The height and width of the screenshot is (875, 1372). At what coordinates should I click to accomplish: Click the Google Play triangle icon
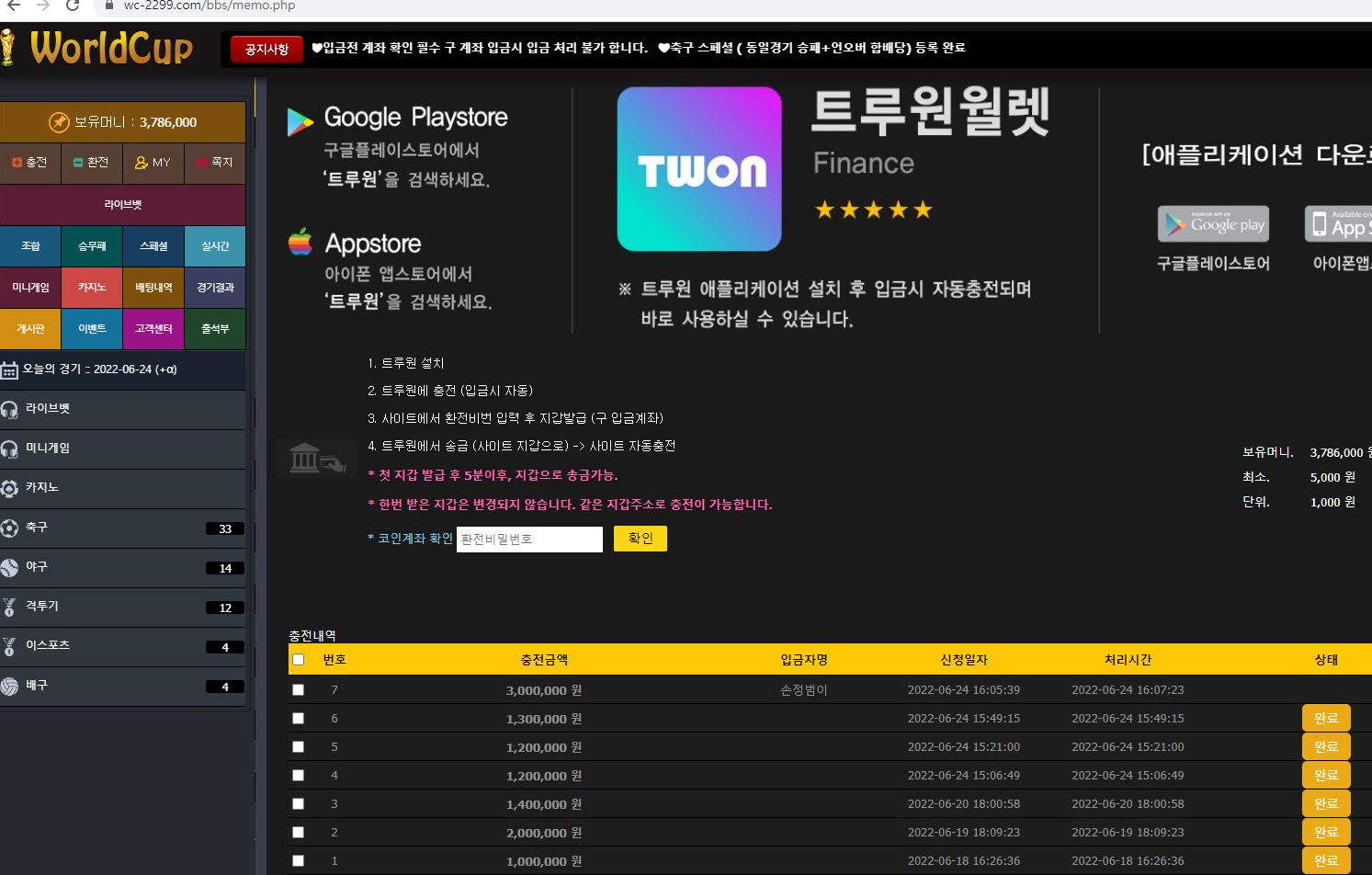[300, 121]
